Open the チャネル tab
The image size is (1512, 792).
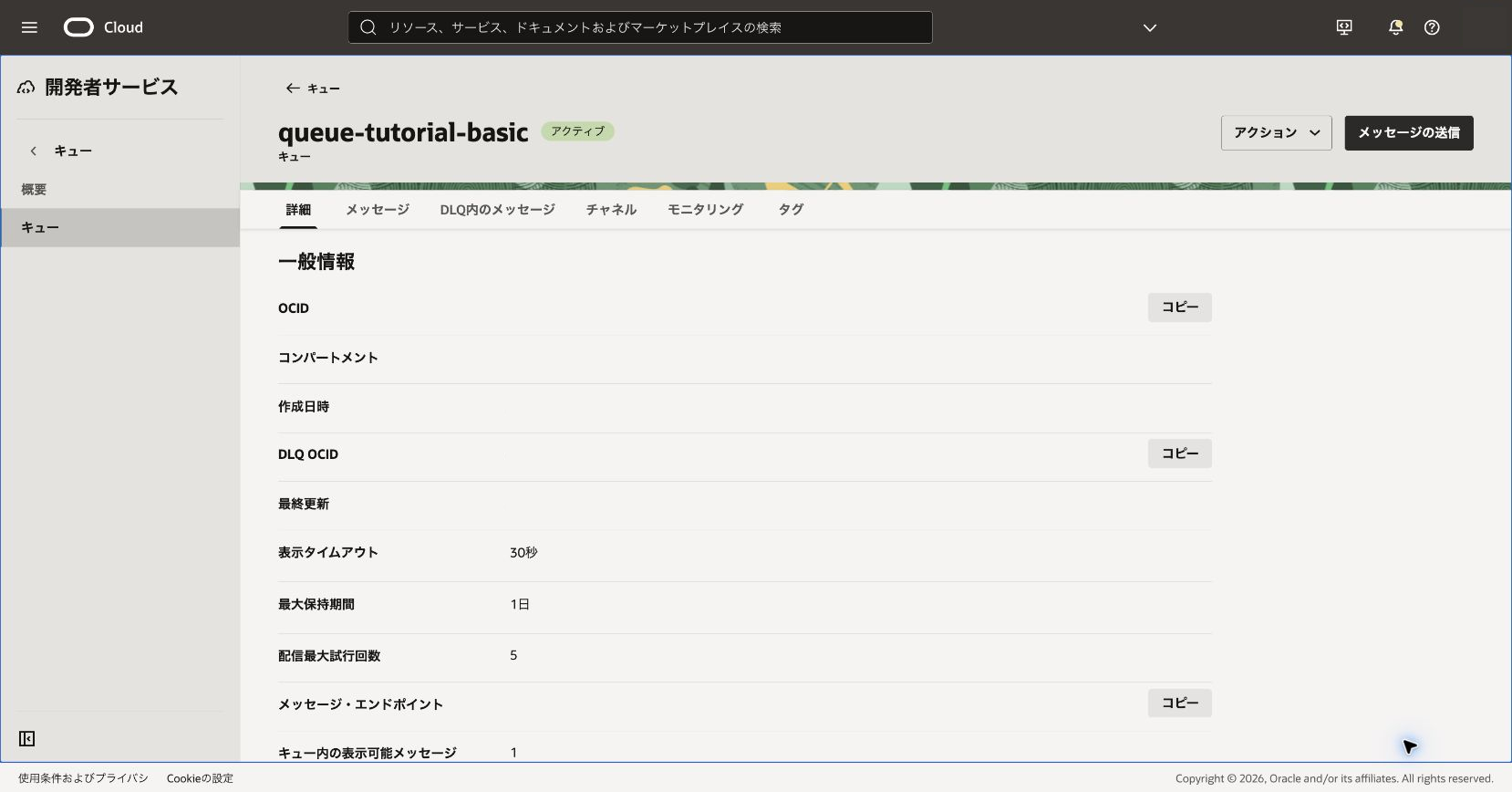click(611, 209)
